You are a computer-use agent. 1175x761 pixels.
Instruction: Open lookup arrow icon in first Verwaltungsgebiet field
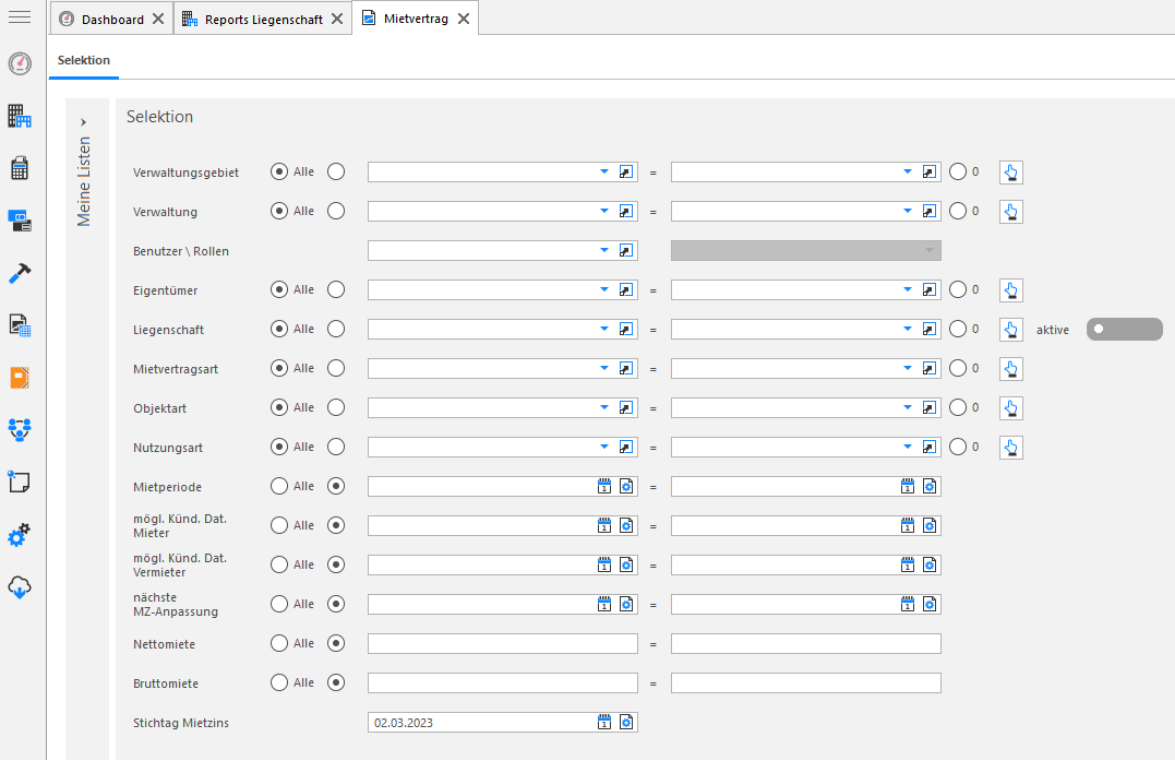click(626, 172)
